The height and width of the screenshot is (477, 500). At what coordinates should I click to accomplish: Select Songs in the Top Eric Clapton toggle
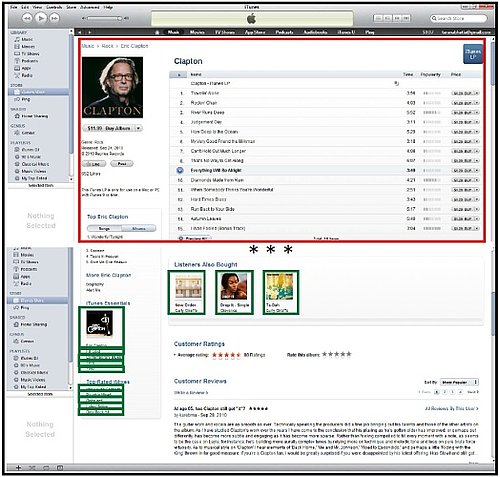(x=104, y=229)
